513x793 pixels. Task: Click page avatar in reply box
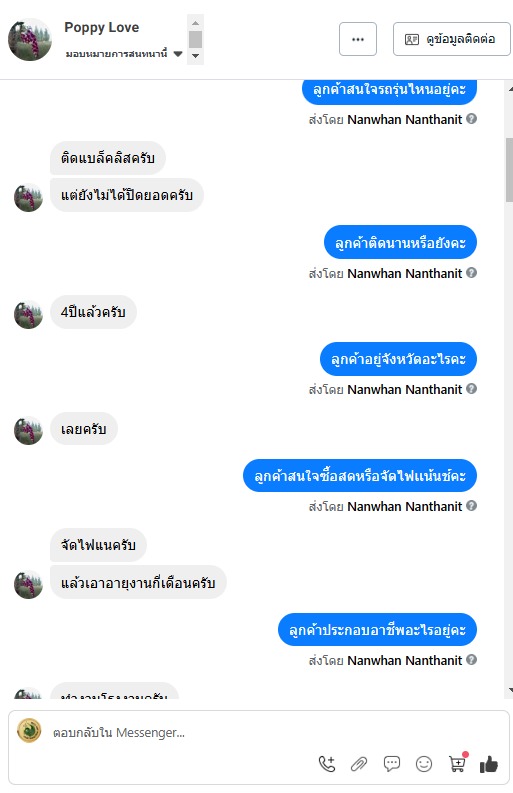[x=29, y=731]
